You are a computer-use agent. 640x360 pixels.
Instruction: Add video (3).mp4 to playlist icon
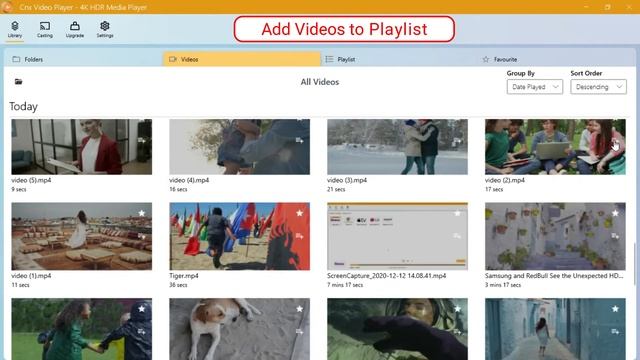(457, 140)
